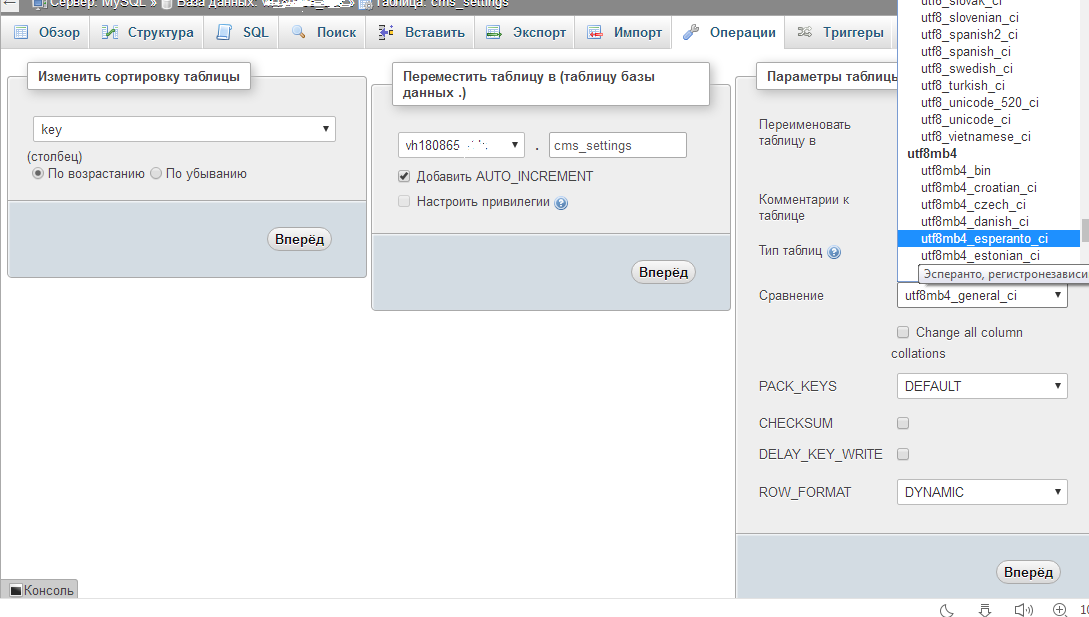Open help icon next to Тип таблиц
This screenshot has width=1089, height=617.
click(834, 252)
